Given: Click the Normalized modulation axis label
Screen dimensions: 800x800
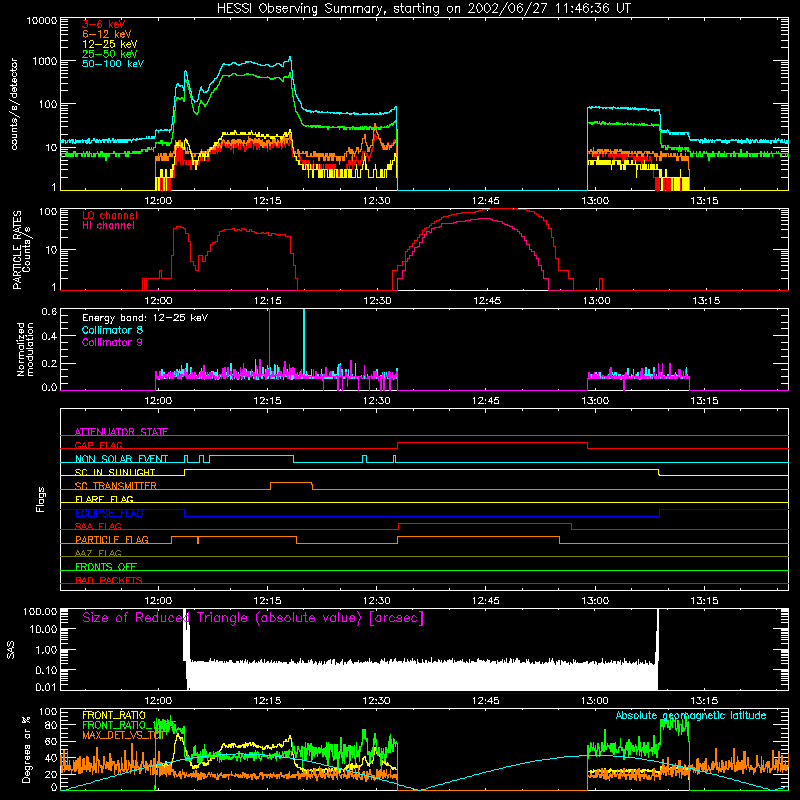Looking at the screenshot, I should coord(26,349).
